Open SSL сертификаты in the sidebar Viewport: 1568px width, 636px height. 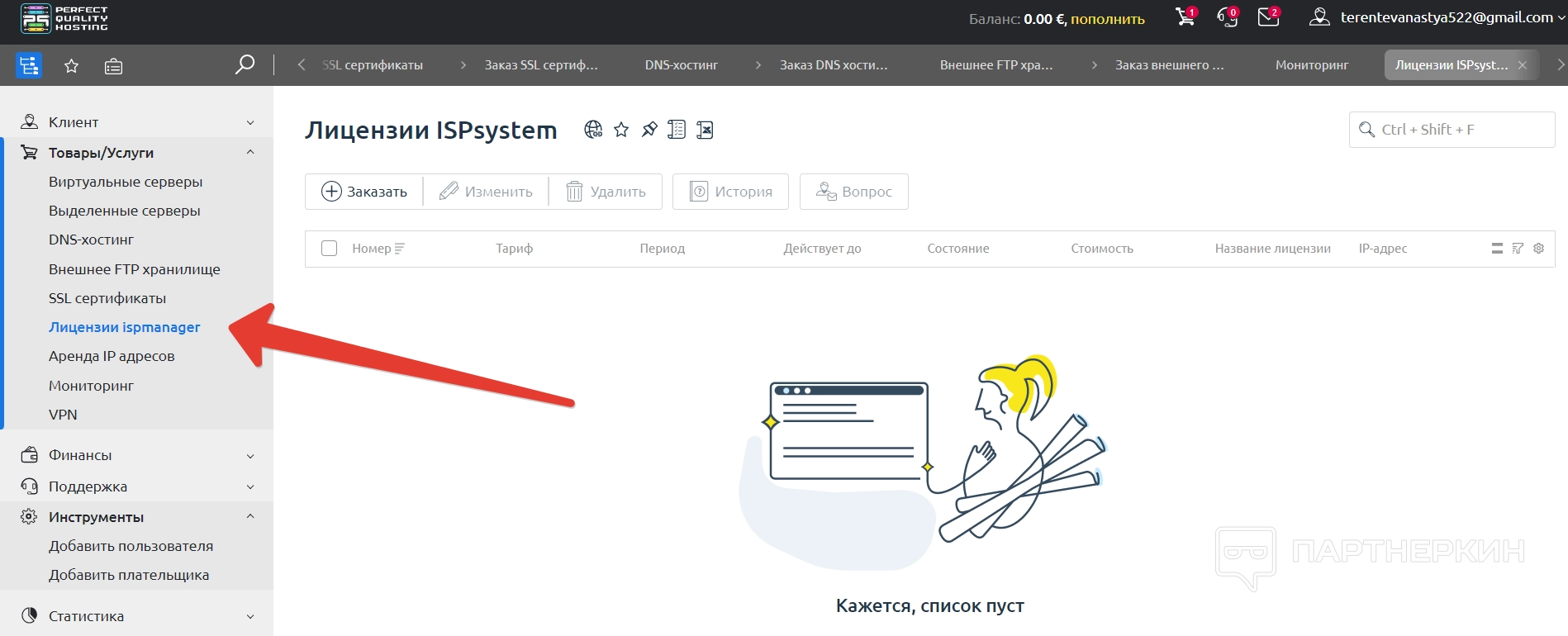coord(107,298)
